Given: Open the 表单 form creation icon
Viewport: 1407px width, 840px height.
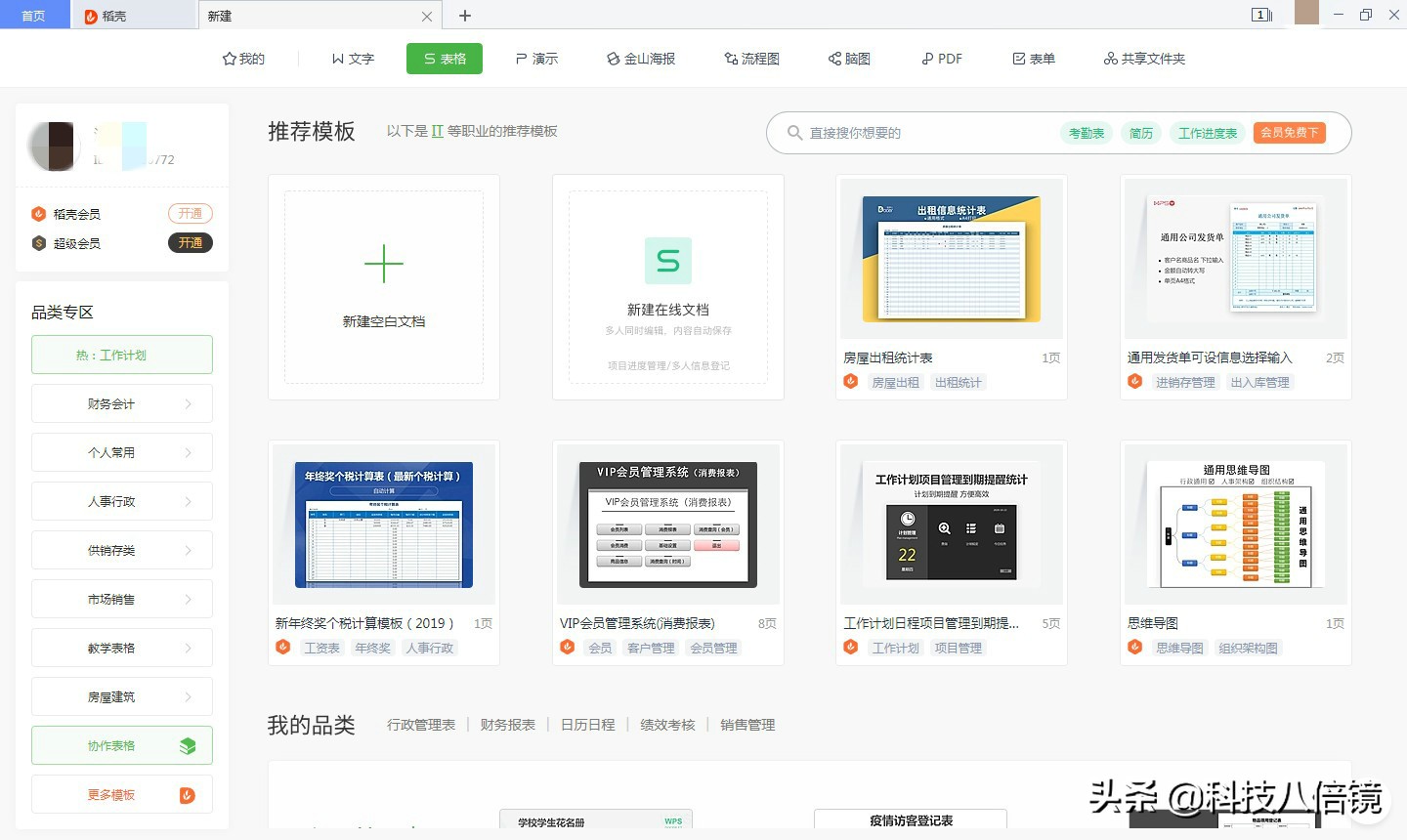Looking at the screenshot, I should (x=1033, y=59).
